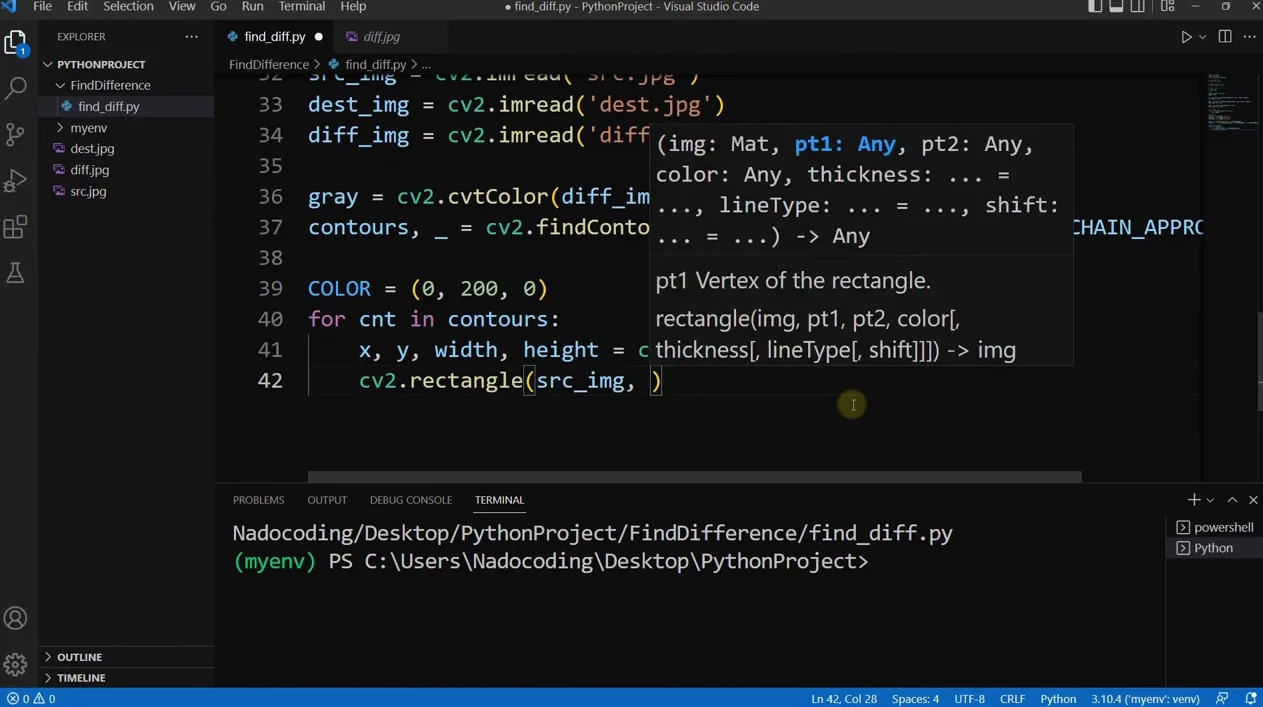Switch to the DEBUG CONSOLE tab
1263x707 pixels.
pyautogui.click(x=411, y=500)
